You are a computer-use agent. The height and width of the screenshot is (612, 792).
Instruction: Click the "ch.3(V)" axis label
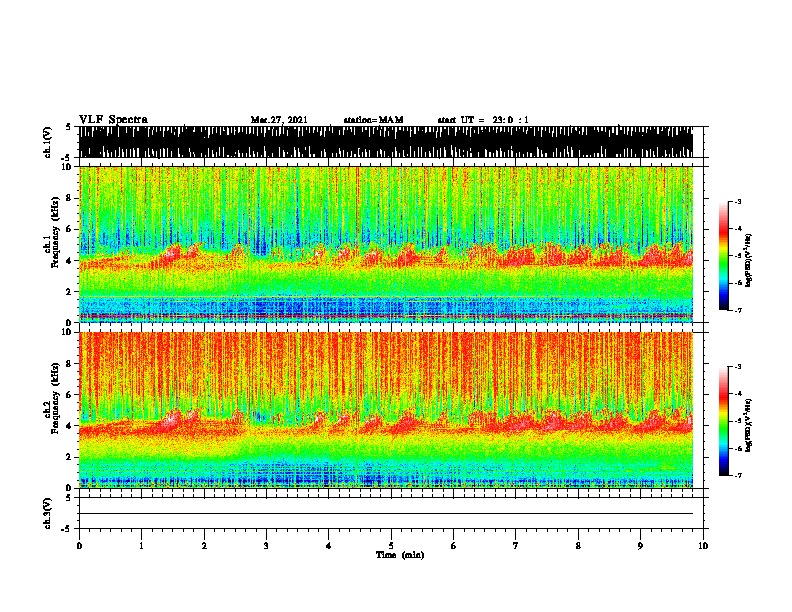point(48,513)
